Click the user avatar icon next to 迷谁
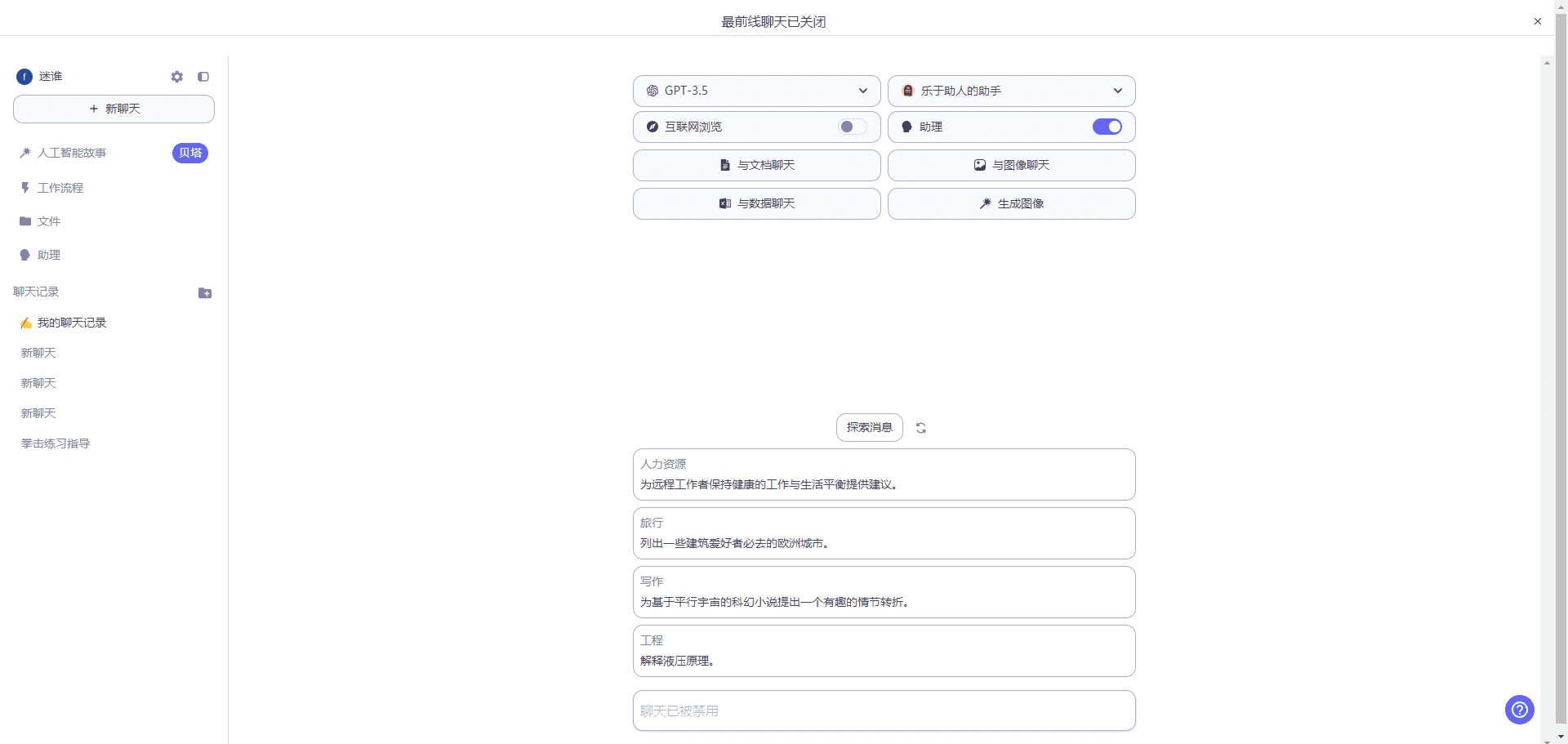 (24, 77)
